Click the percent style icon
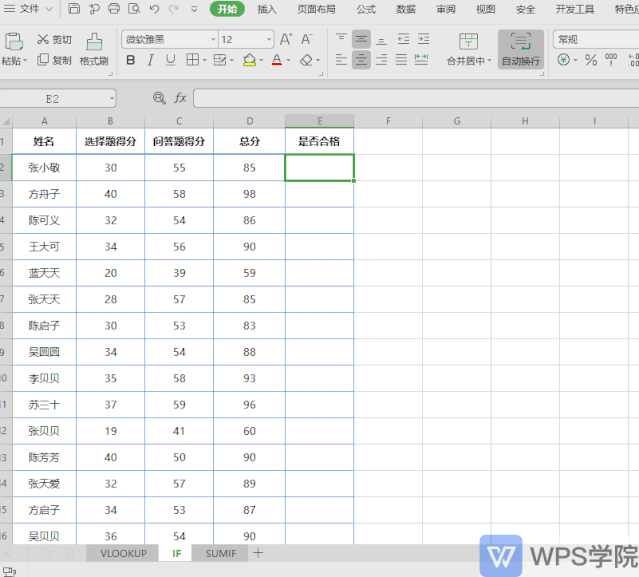The height and width of the screenshot is (577, 639). click(x=591, y=60)
